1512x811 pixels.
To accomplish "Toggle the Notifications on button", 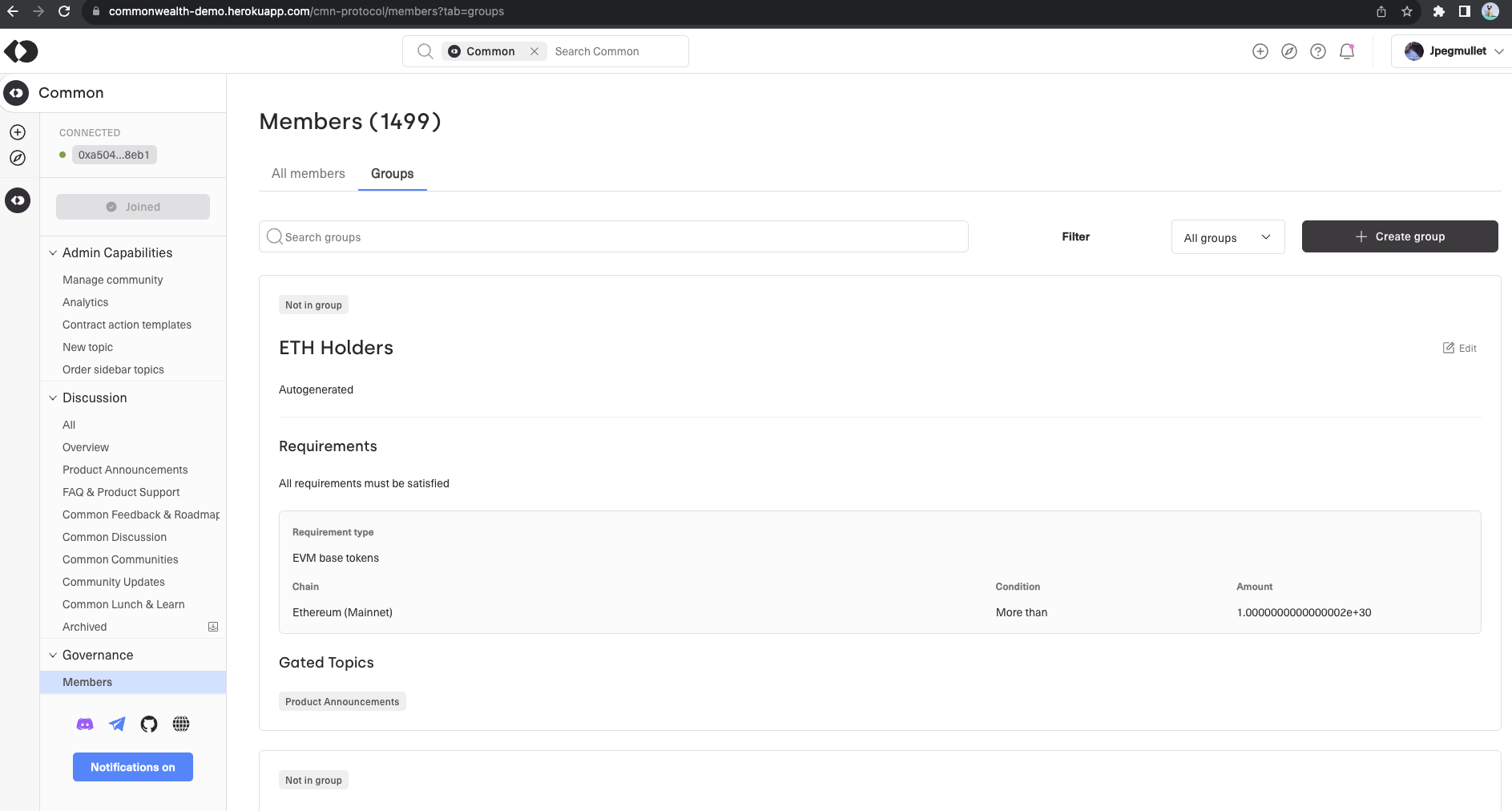I will [x=133, y=767].
